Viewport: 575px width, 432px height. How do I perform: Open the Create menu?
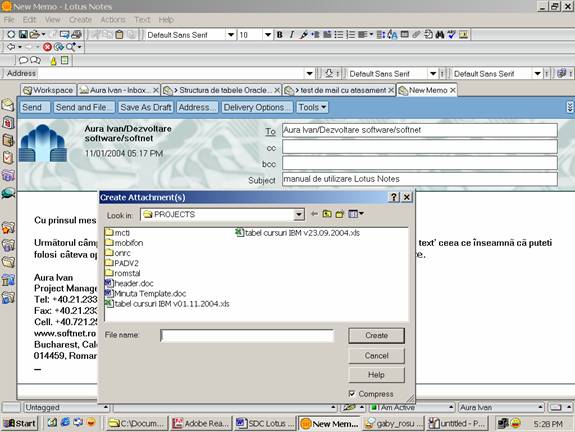(x=80, y=20)
